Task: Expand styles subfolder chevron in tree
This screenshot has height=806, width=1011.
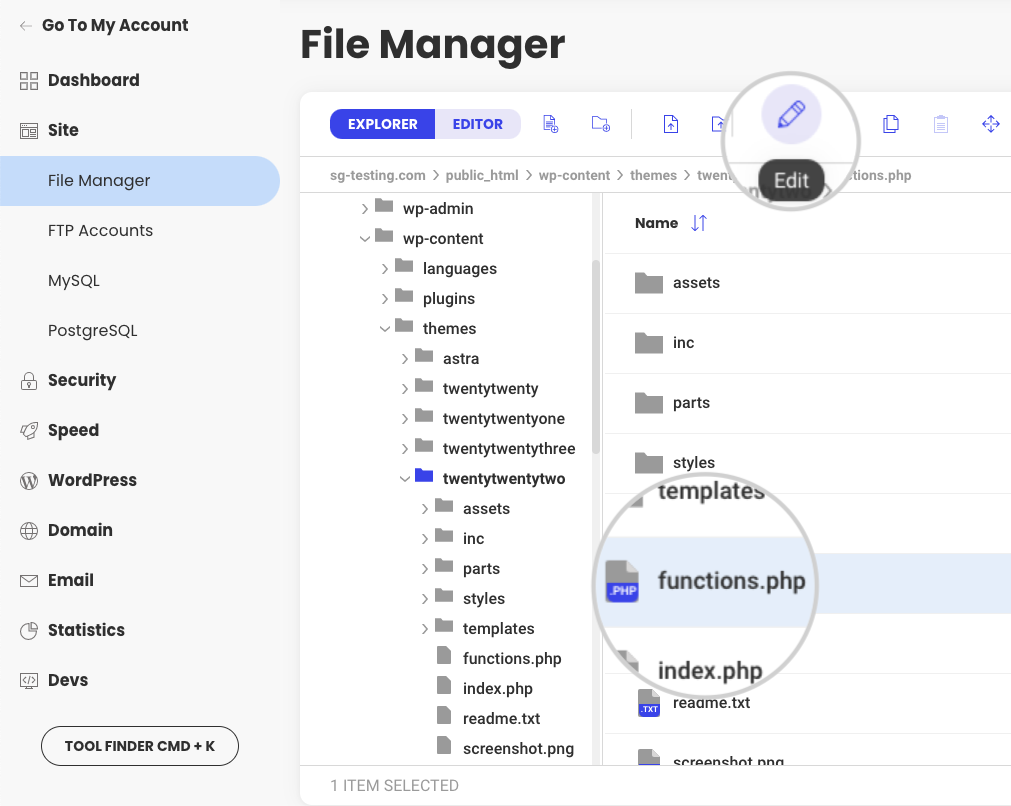Action: (x=424, y=598)
